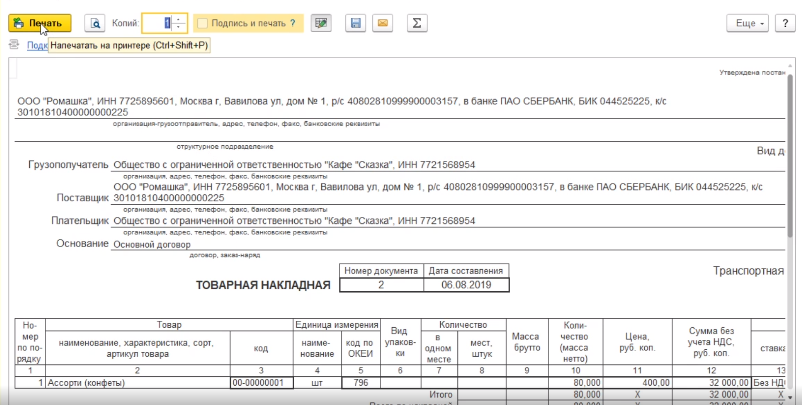Click the Копий copies input field

tap(160, 22)
